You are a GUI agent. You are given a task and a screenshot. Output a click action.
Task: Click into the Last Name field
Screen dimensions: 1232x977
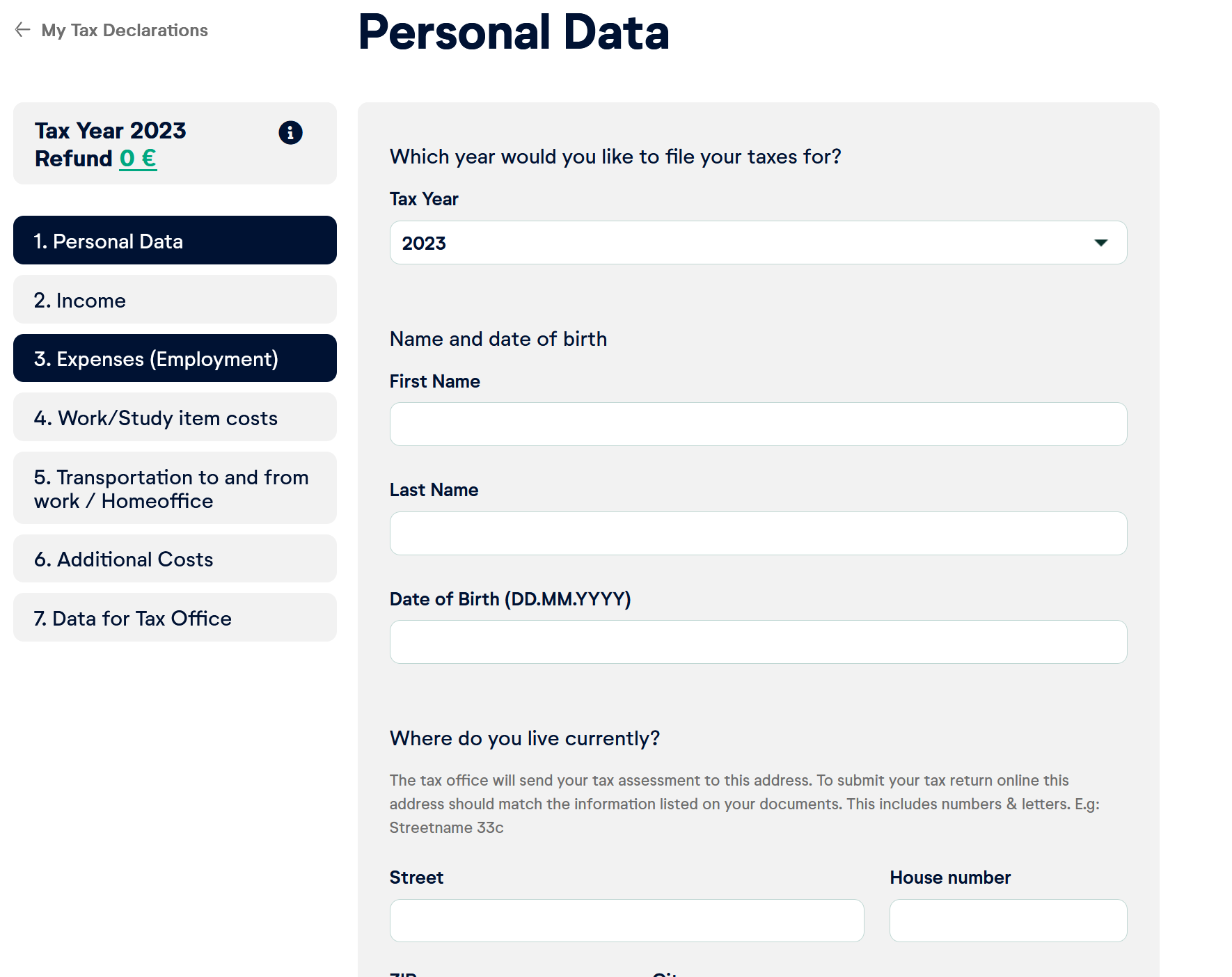(x=757, y=533)
